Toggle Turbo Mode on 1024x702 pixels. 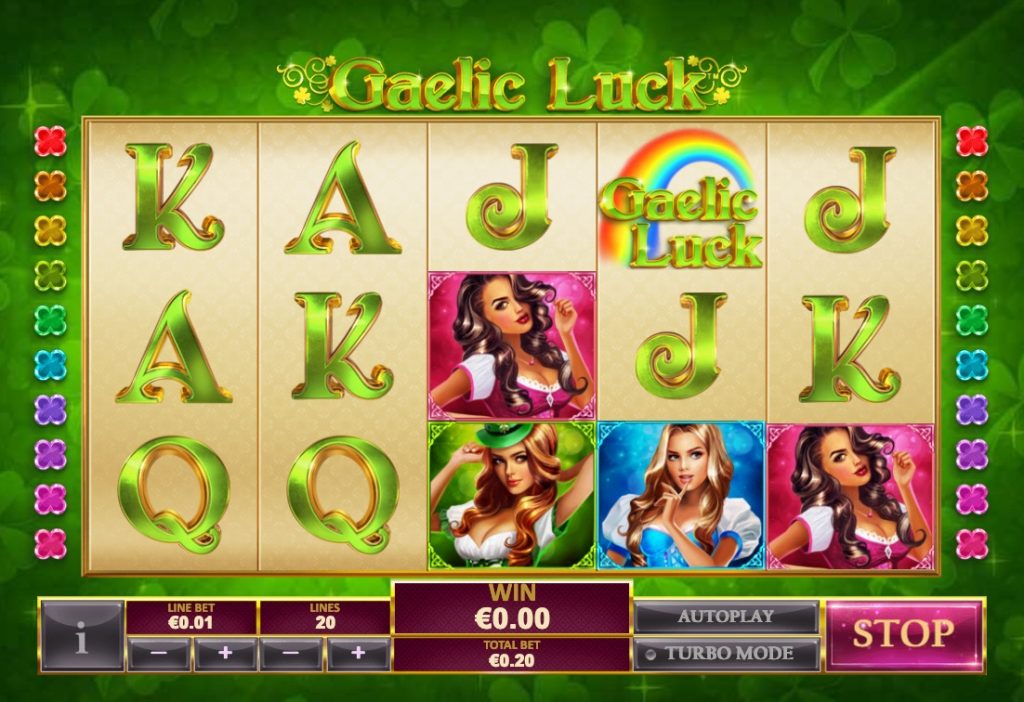726,654
